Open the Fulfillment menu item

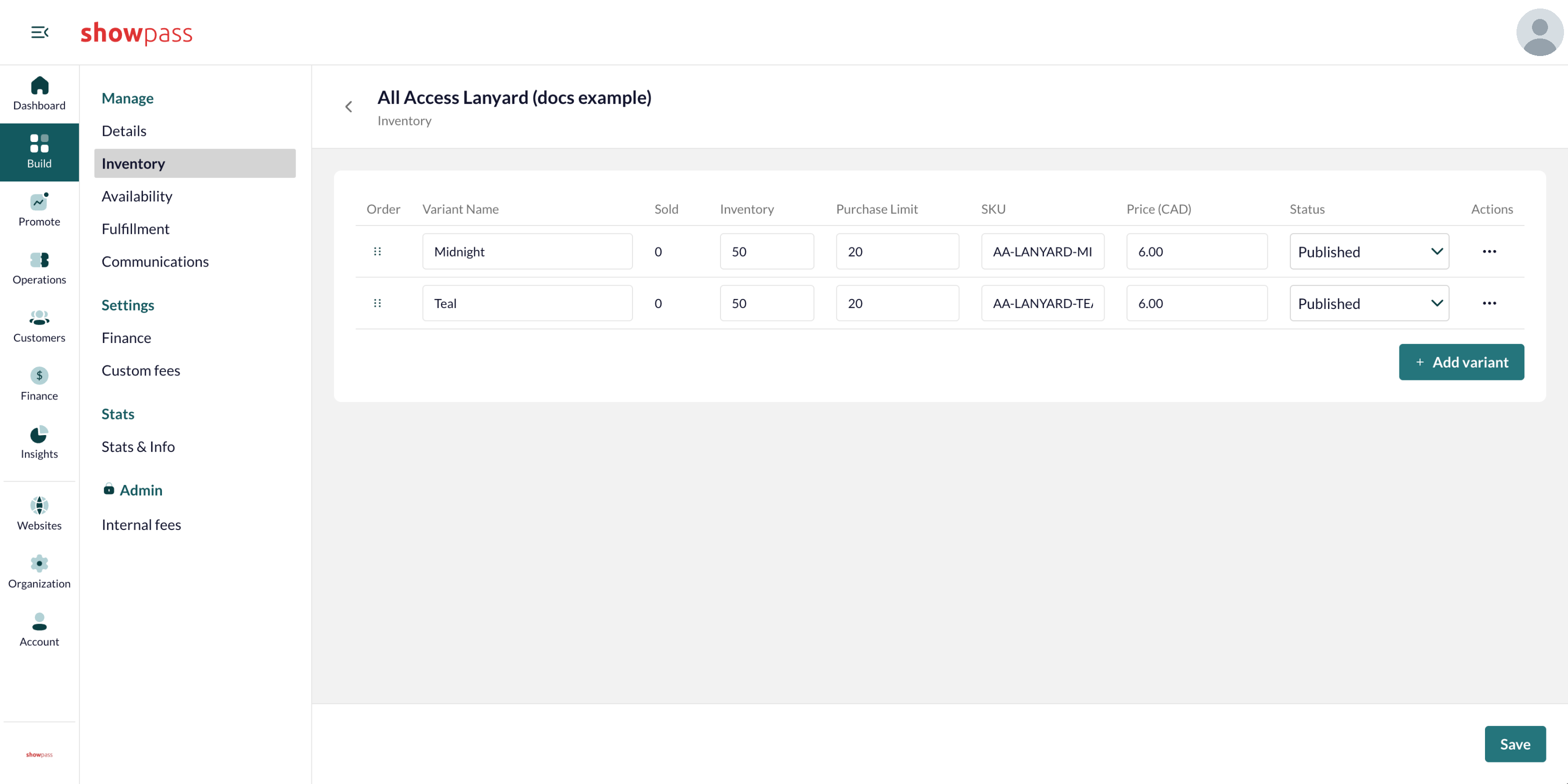pyautogui.click(x=195, y=229)
